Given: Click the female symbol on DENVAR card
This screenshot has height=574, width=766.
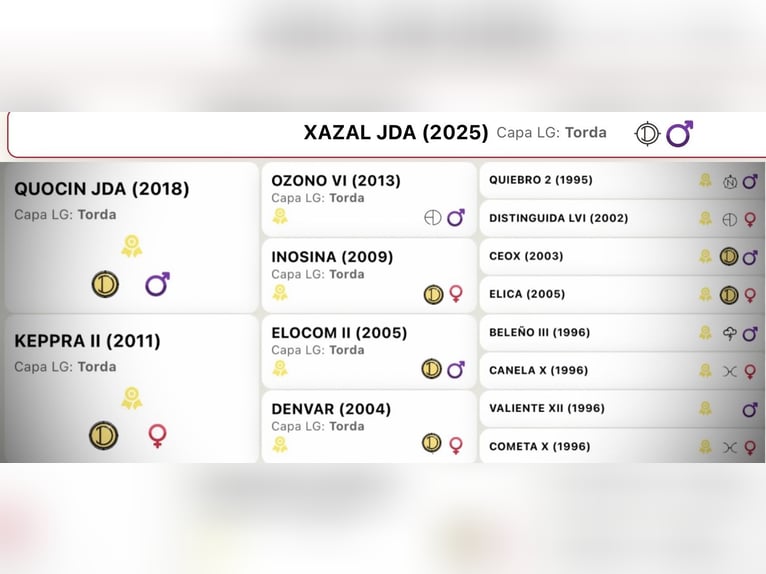Looking at the screenshot, I should click(x=456, y=444).
